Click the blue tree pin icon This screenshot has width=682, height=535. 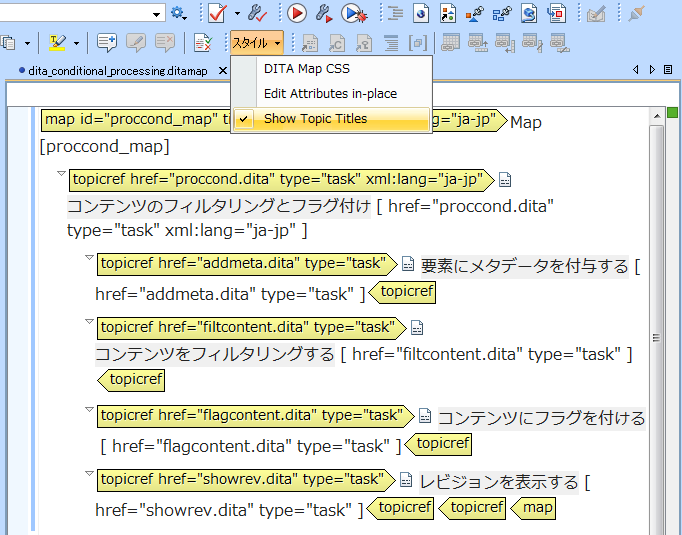point(501,14)
